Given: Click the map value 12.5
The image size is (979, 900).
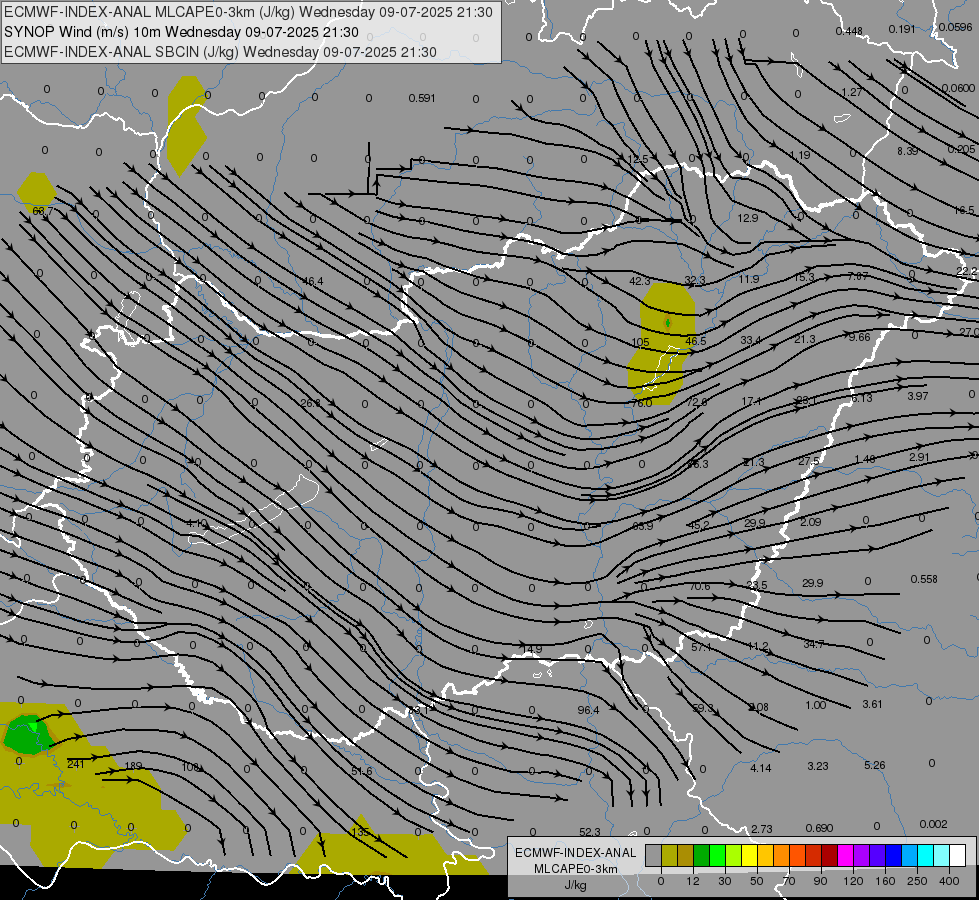Looking at the screenshot, I should coord(638,159).
